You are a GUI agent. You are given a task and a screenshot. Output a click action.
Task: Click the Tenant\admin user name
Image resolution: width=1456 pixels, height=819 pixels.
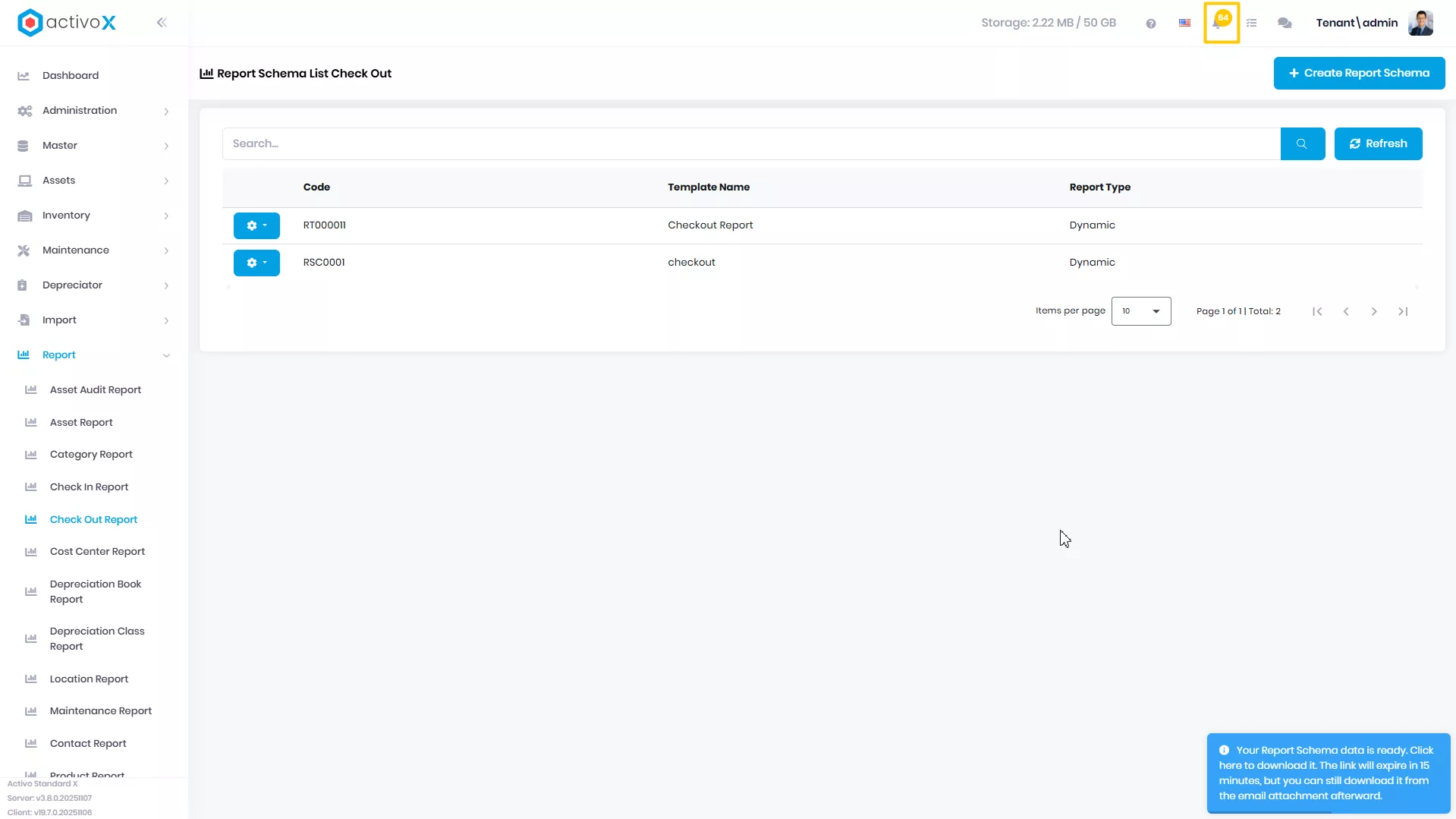(1357, 23)
